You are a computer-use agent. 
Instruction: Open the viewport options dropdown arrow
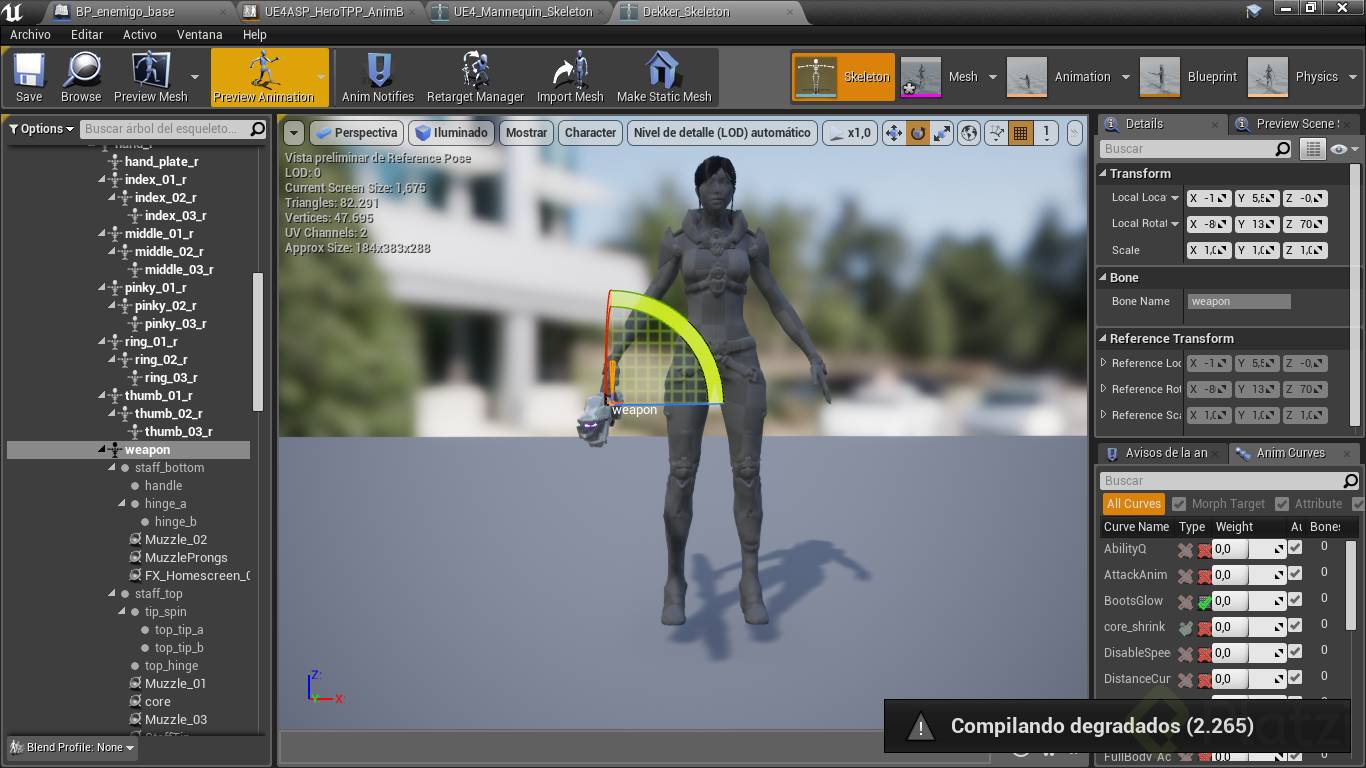[x=293, y=133]
